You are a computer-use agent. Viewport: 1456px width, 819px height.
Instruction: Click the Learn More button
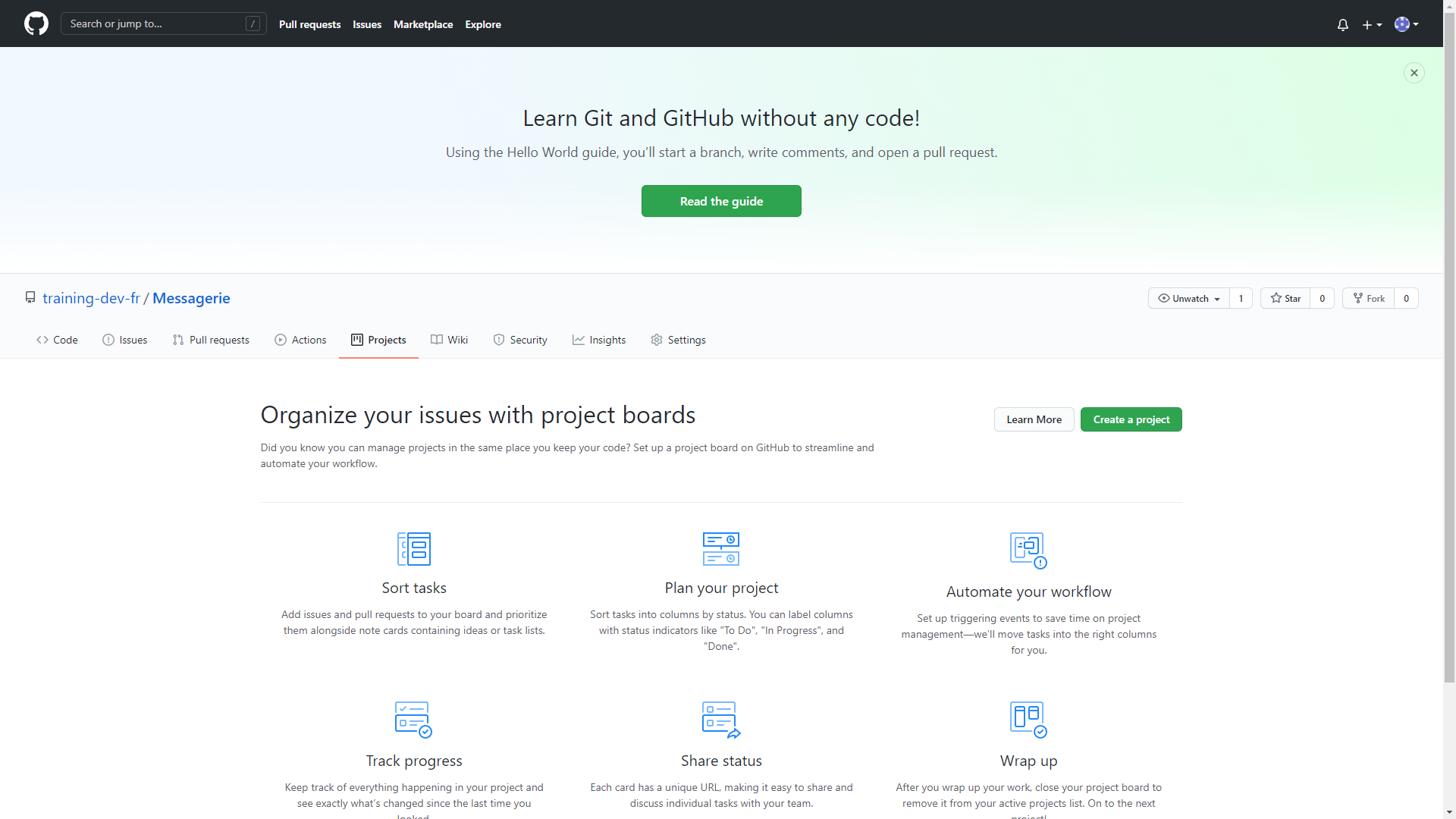1034,419
